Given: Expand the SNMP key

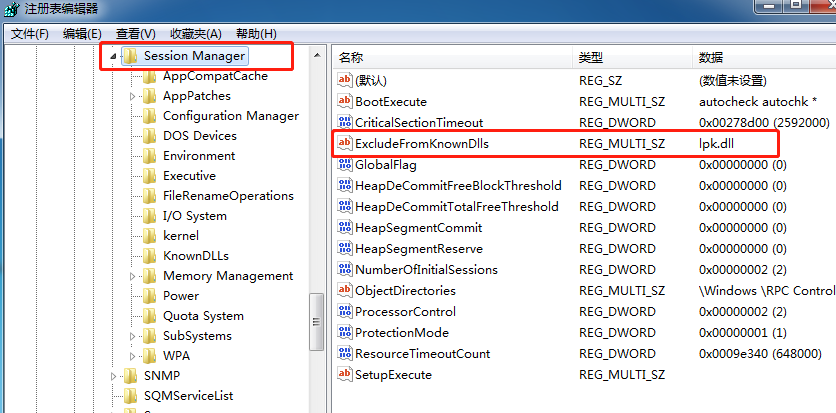Looking at the screenshot, I should [x=113, y=376].
